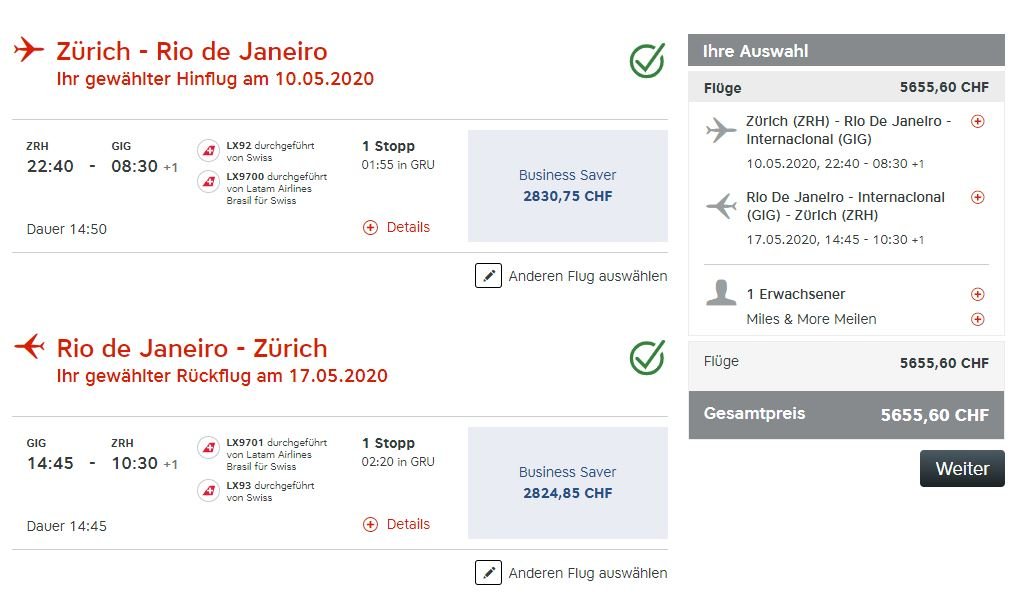This screenshot has height=600, width=1017.
Task: Click the Swiss logo icon next to LX9701
Action: pos(208,448)
